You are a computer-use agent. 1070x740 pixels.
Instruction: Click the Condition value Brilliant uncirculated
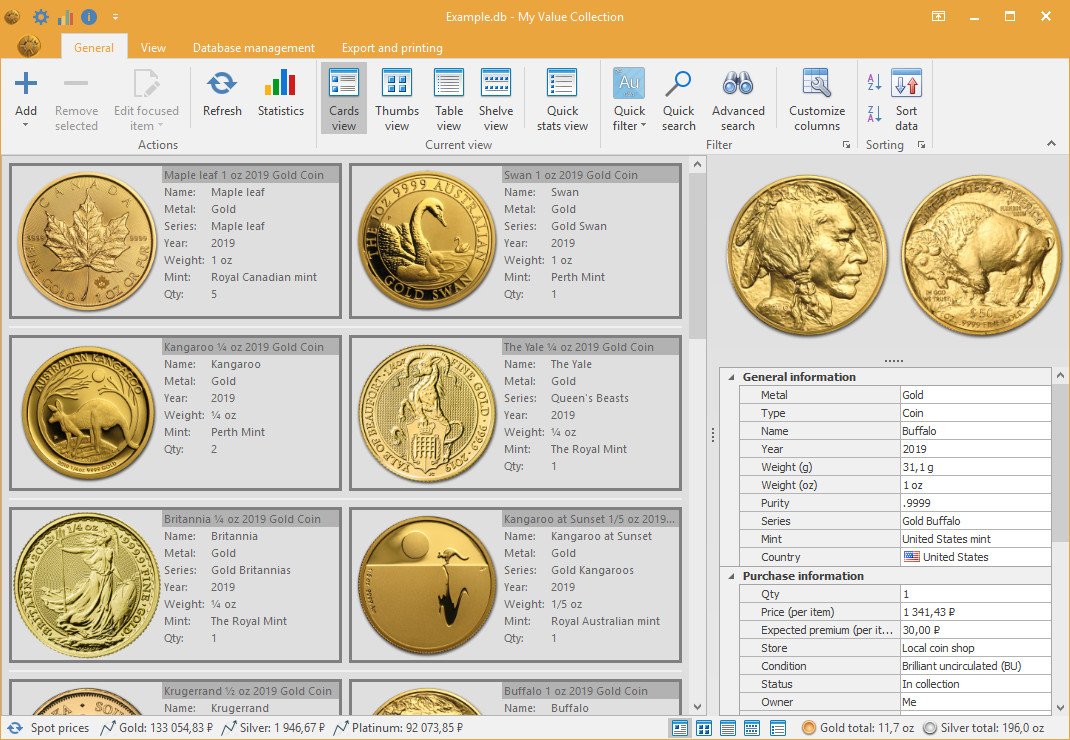coord(976,666)
